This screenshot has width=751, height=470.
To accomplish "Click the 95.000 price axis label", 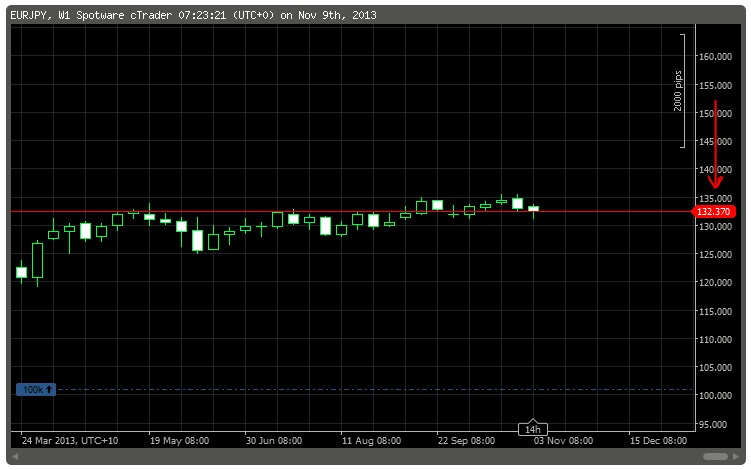I will (713, 424).
